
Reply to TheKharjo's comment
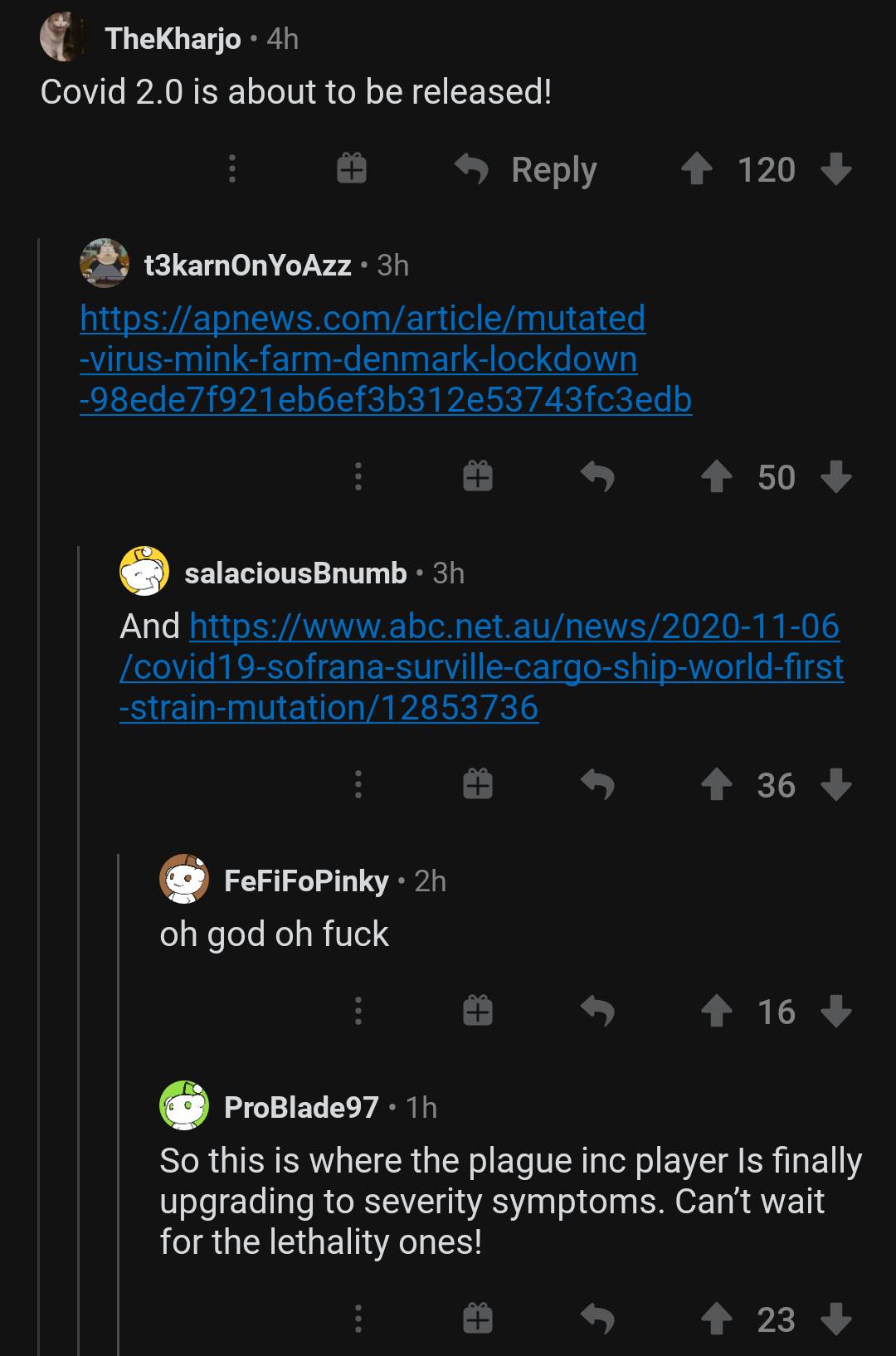[x=528, y=170]
